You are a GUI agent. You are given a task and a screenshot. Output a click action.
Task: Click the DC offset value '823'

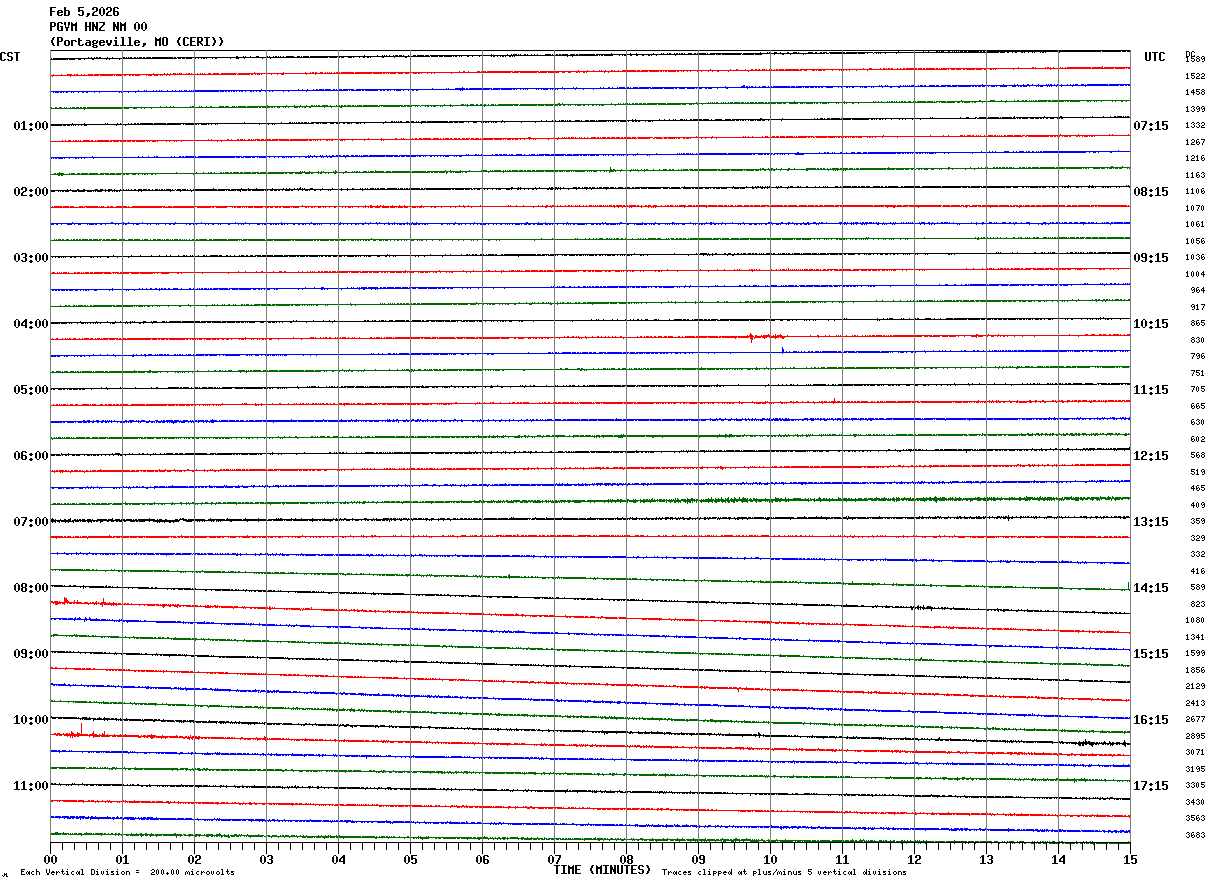click(1197, 604)
